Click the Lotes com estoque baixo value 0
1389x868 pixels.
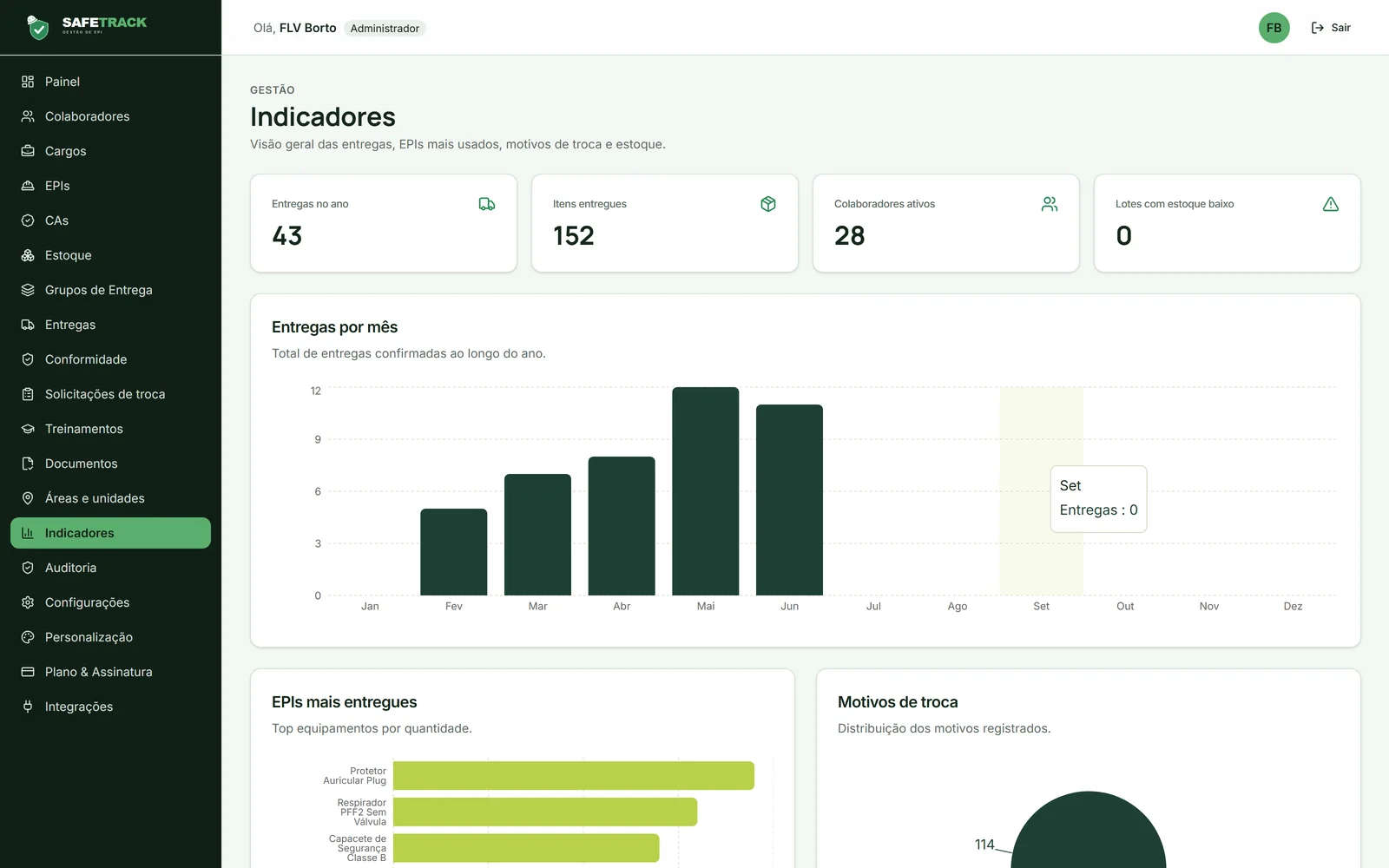(x=1124, y=236)
